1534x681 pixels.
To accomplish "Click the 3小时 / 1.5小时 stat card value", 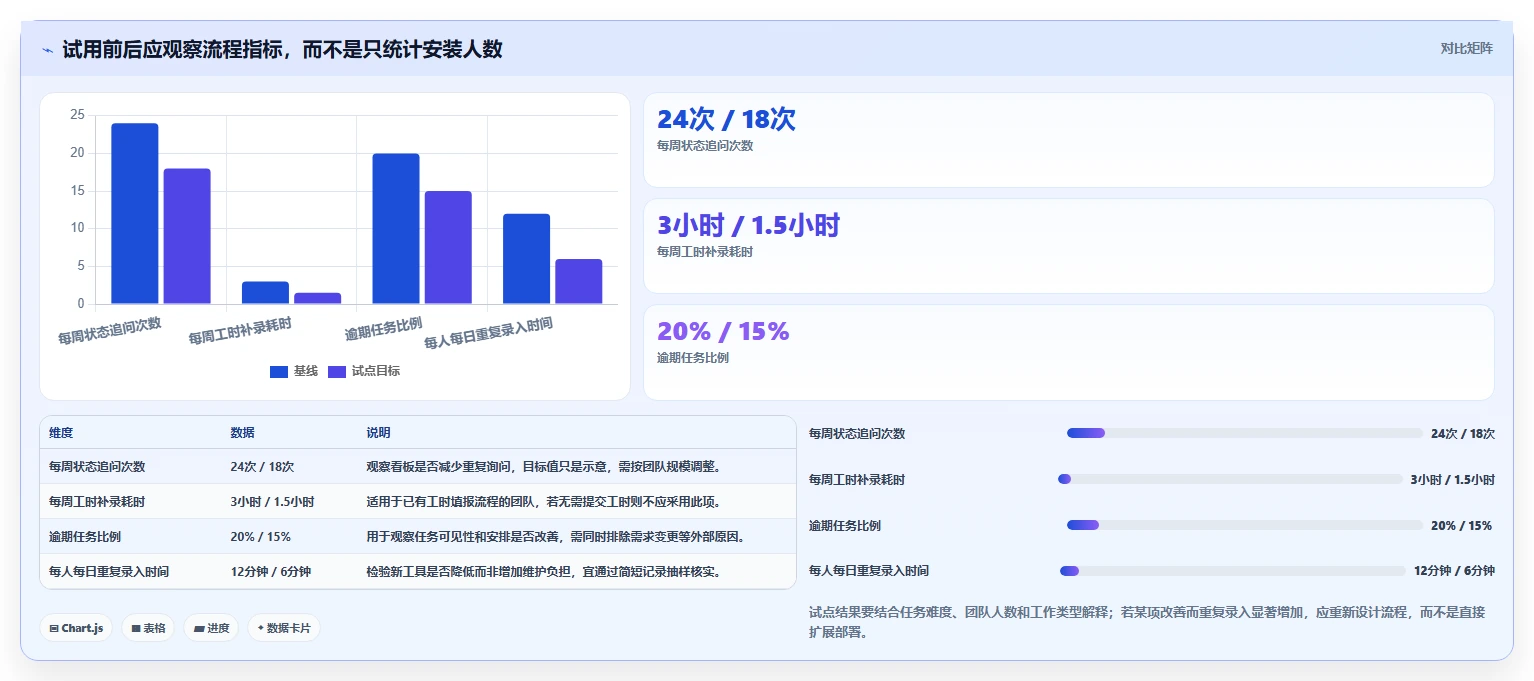I will point(748,225).
